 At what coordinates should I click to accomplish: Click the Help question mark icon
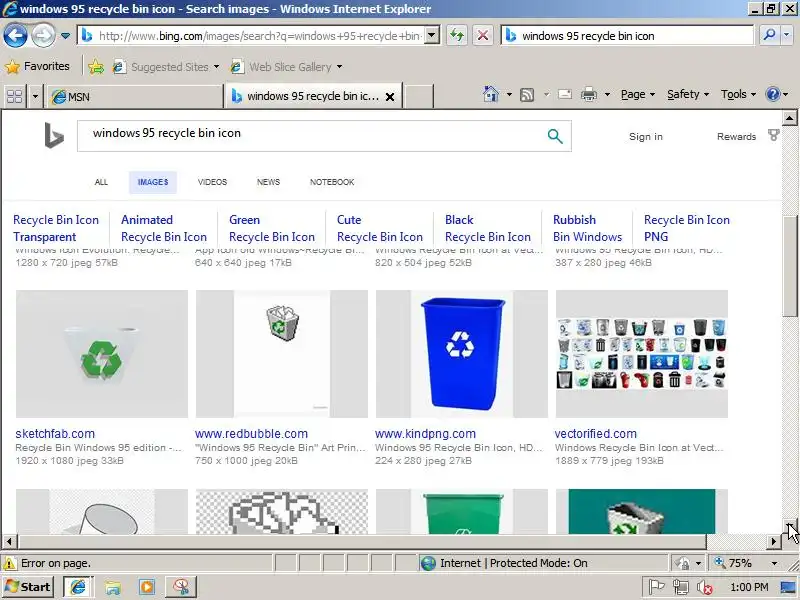coord(772,94)
